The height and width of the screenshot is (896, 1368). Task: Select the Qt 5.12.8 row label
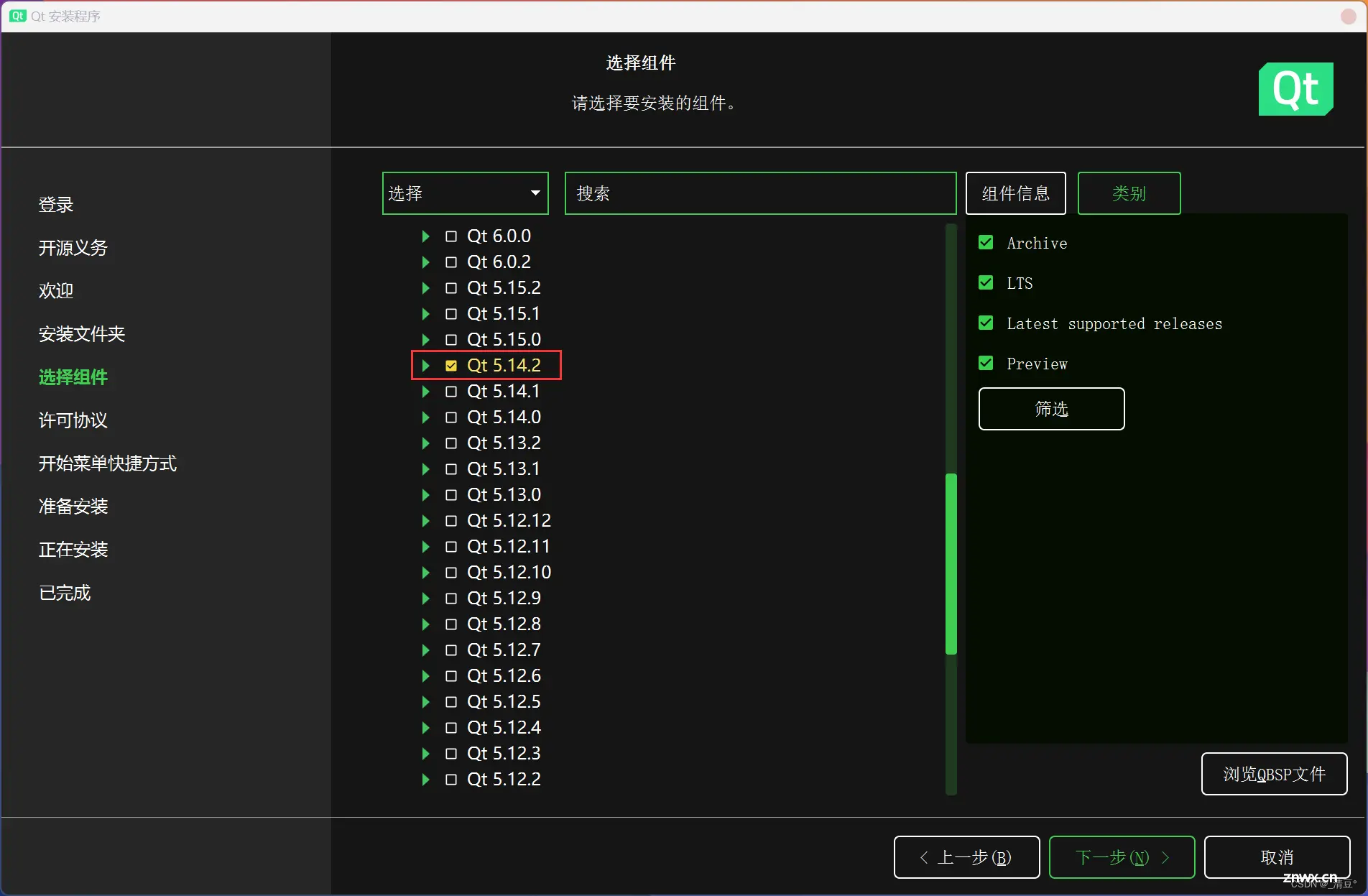point(504,624)
